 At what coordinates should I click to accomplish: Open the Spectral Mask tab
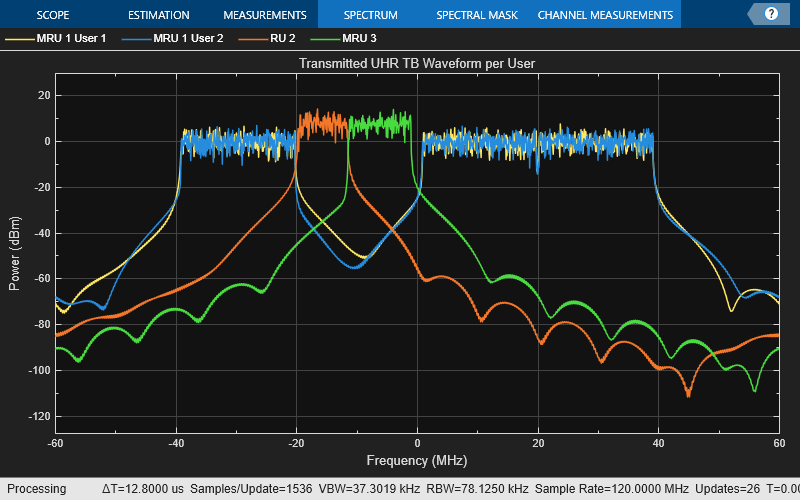point(477,15)
